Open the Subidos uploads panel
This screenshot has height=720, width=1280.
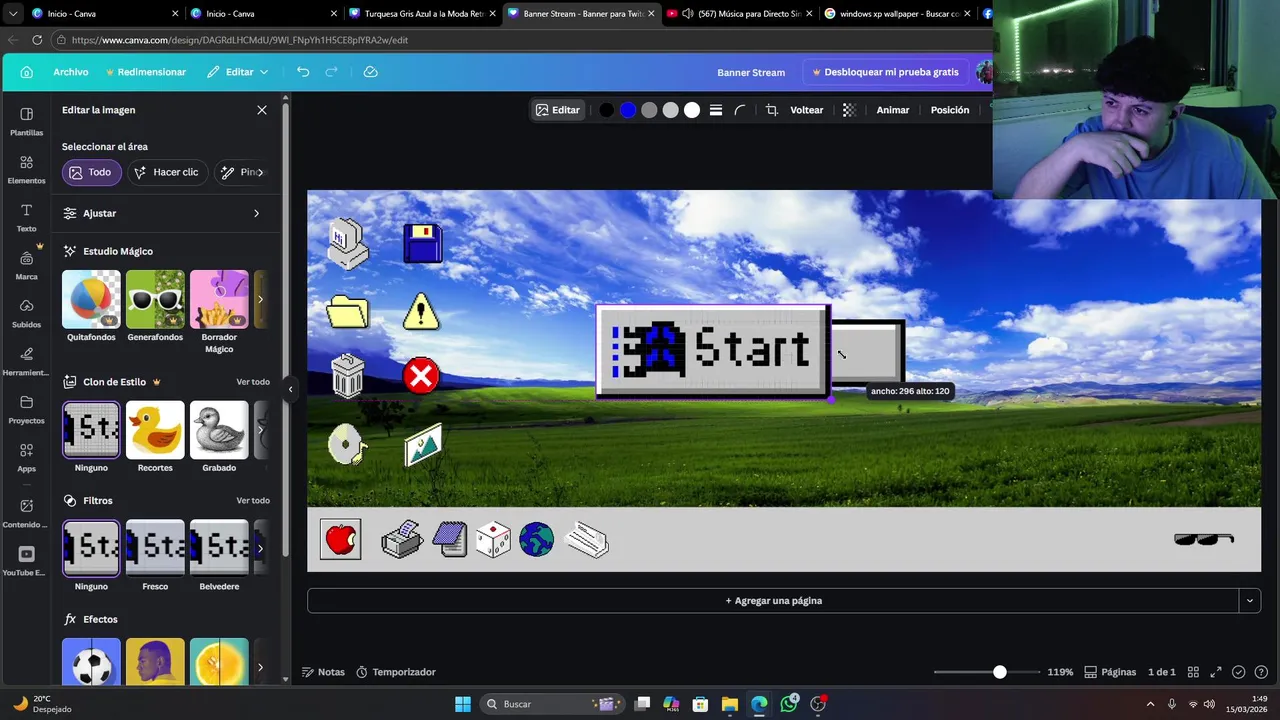(26, 313)
